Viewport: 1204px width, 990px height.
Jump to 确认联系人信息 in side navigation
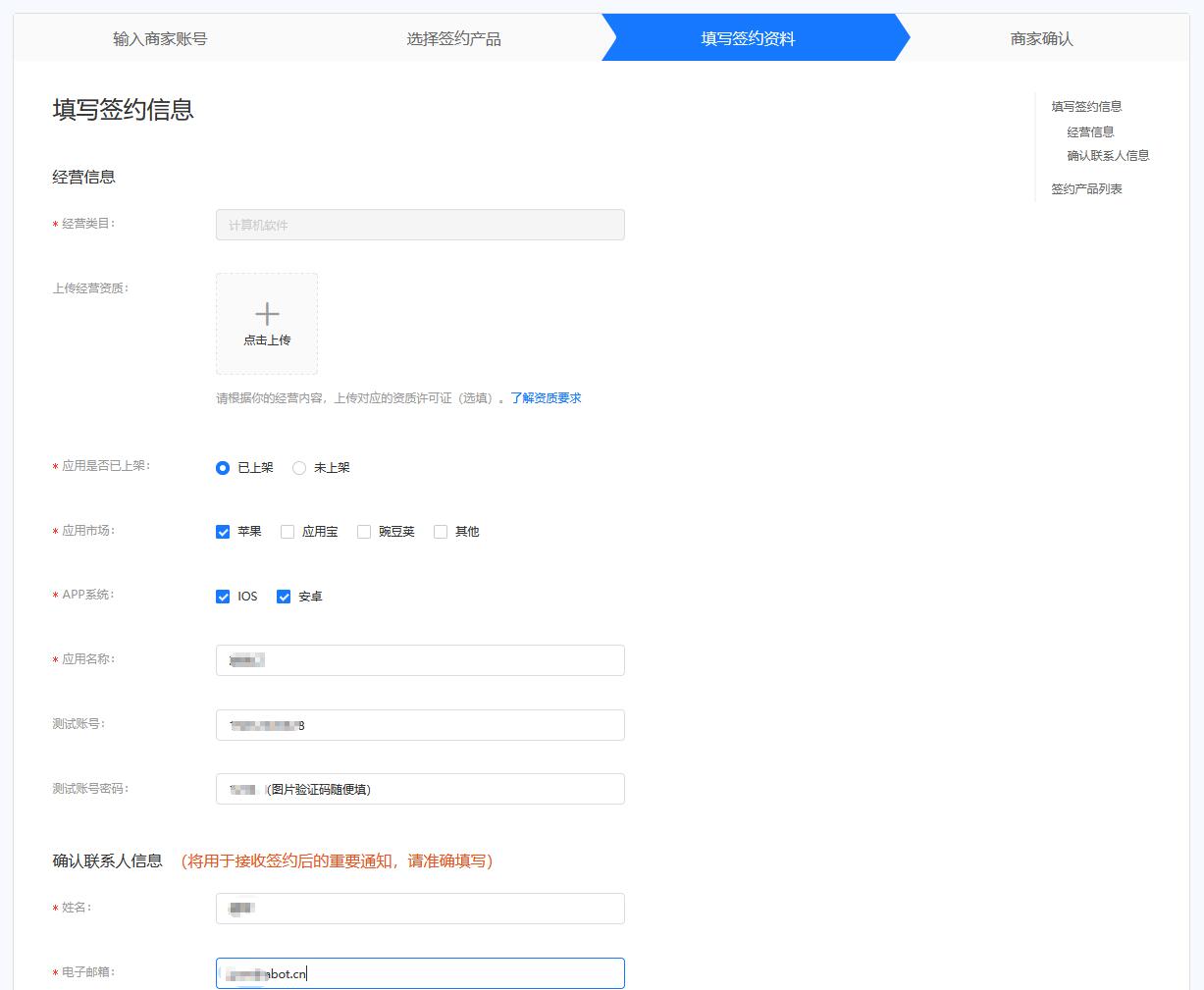click(1108, 156)
